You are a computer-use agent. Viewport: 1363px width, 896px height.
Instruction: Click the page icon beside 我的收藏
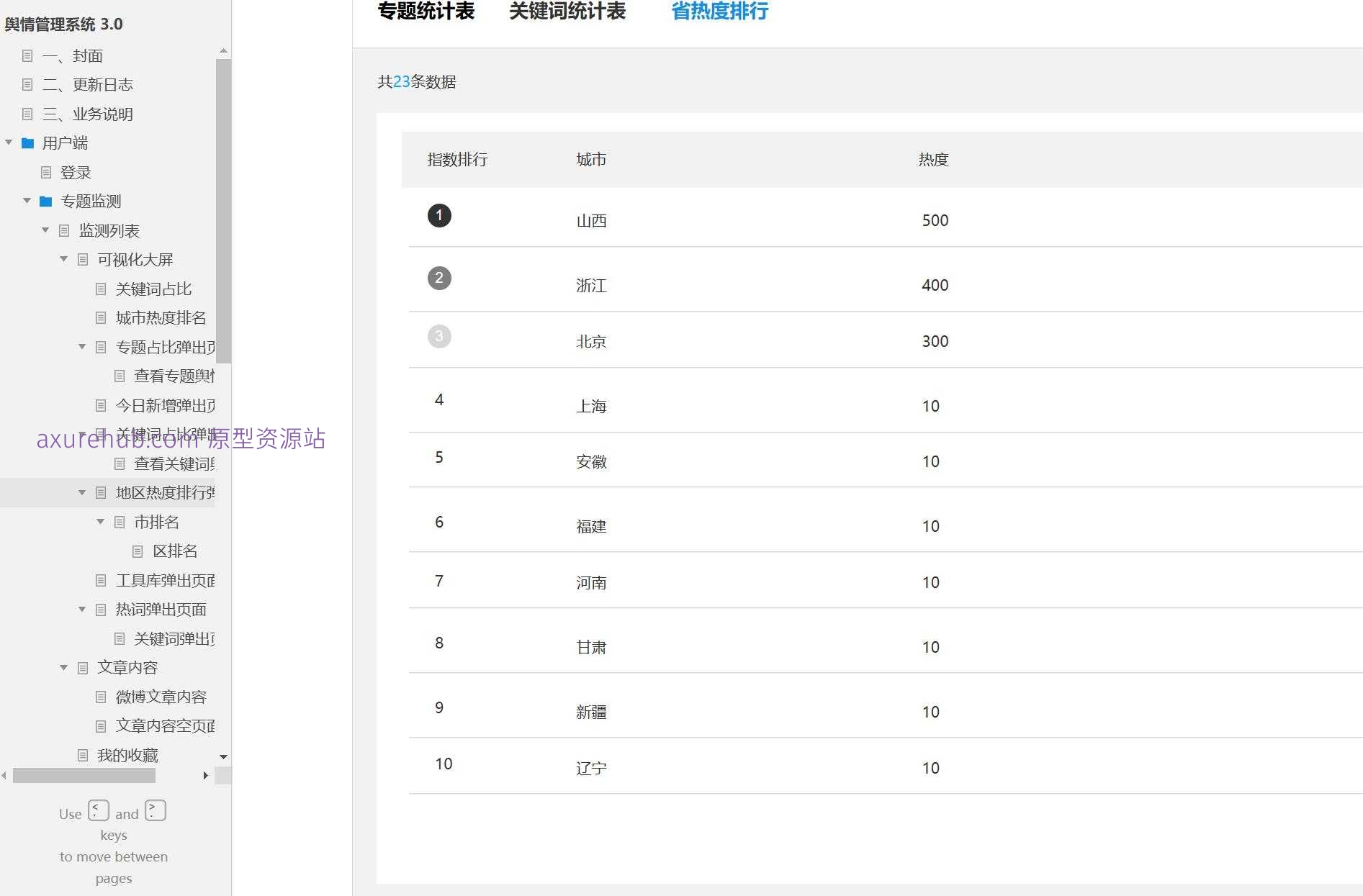[x=83, y=755]
